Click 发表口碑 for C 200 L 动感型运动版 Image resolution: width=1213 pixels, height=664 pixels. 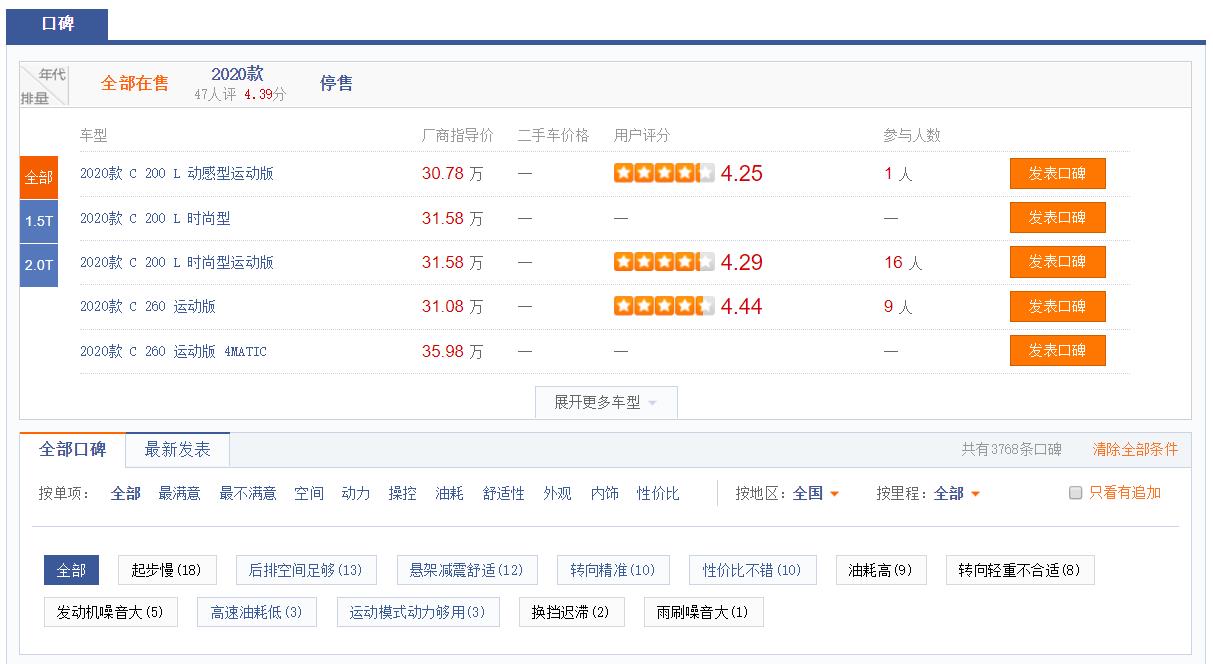tap(1057, 173)
